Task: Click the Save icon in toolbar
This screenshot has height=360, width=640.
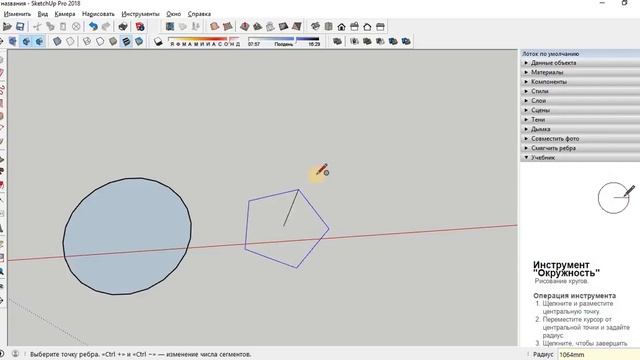Action: pos(20,27)
